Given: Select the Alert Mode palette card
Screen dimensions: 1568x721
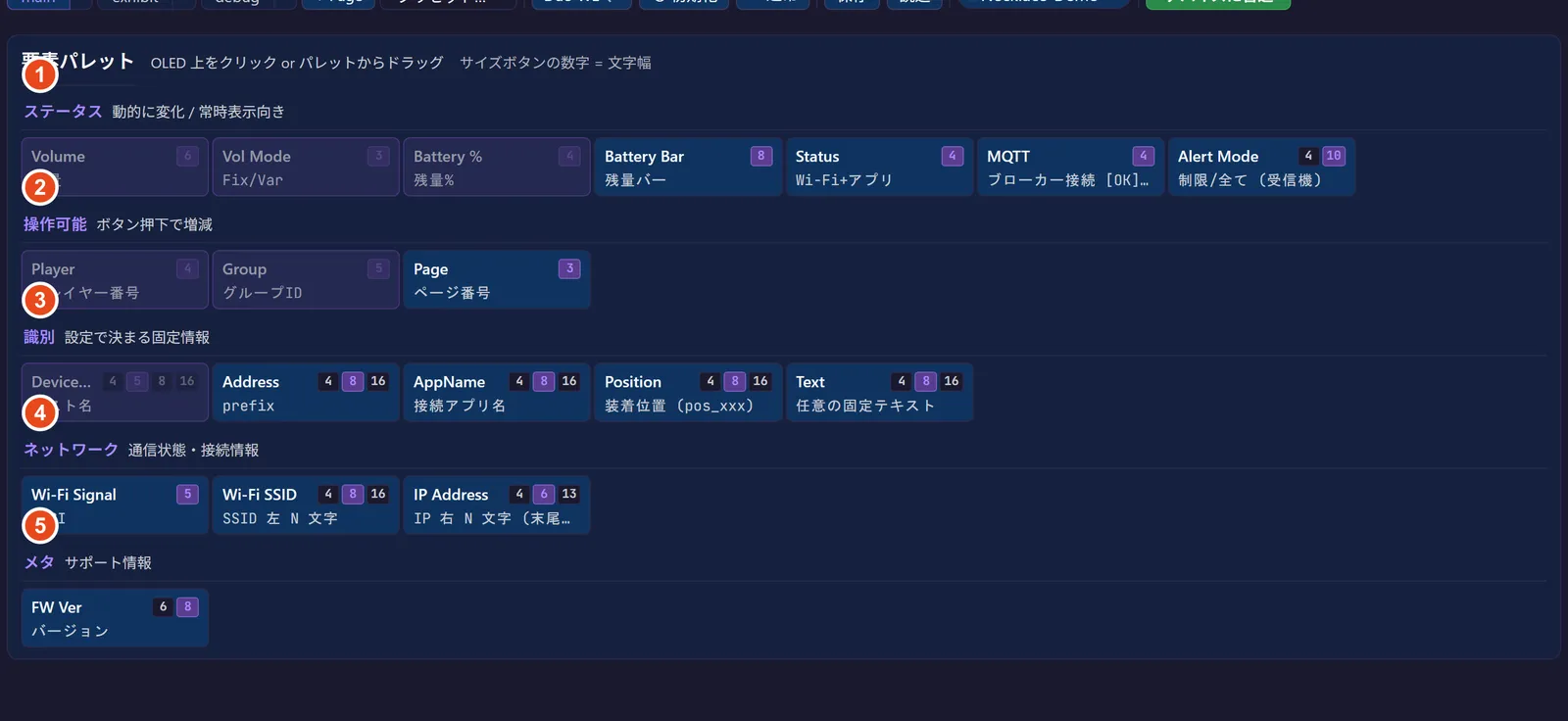Looking at the screenshot, I should [1261, 167].
